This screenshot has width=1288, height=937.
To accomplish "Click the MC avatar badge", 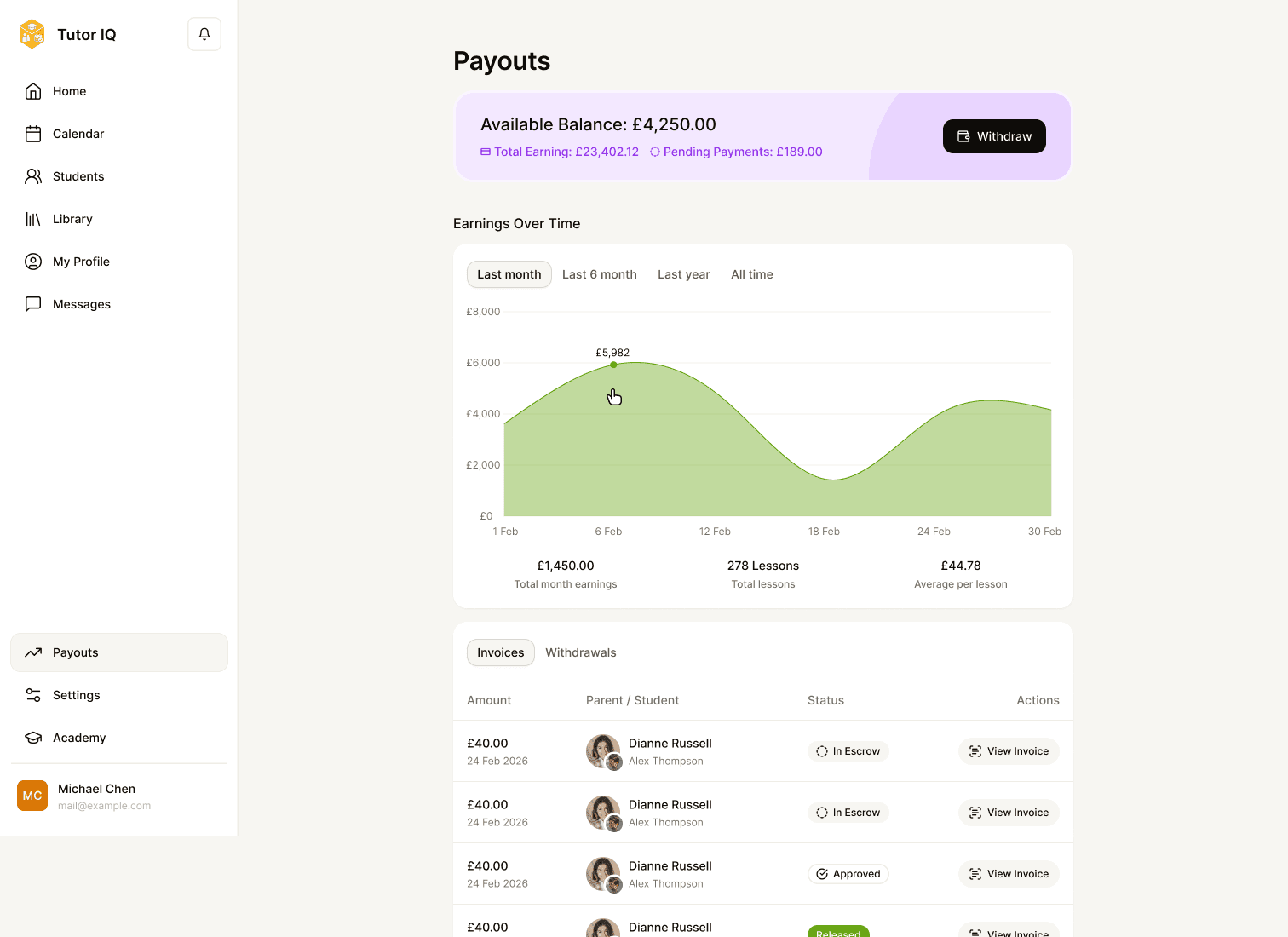I will [x=32, y=796].
